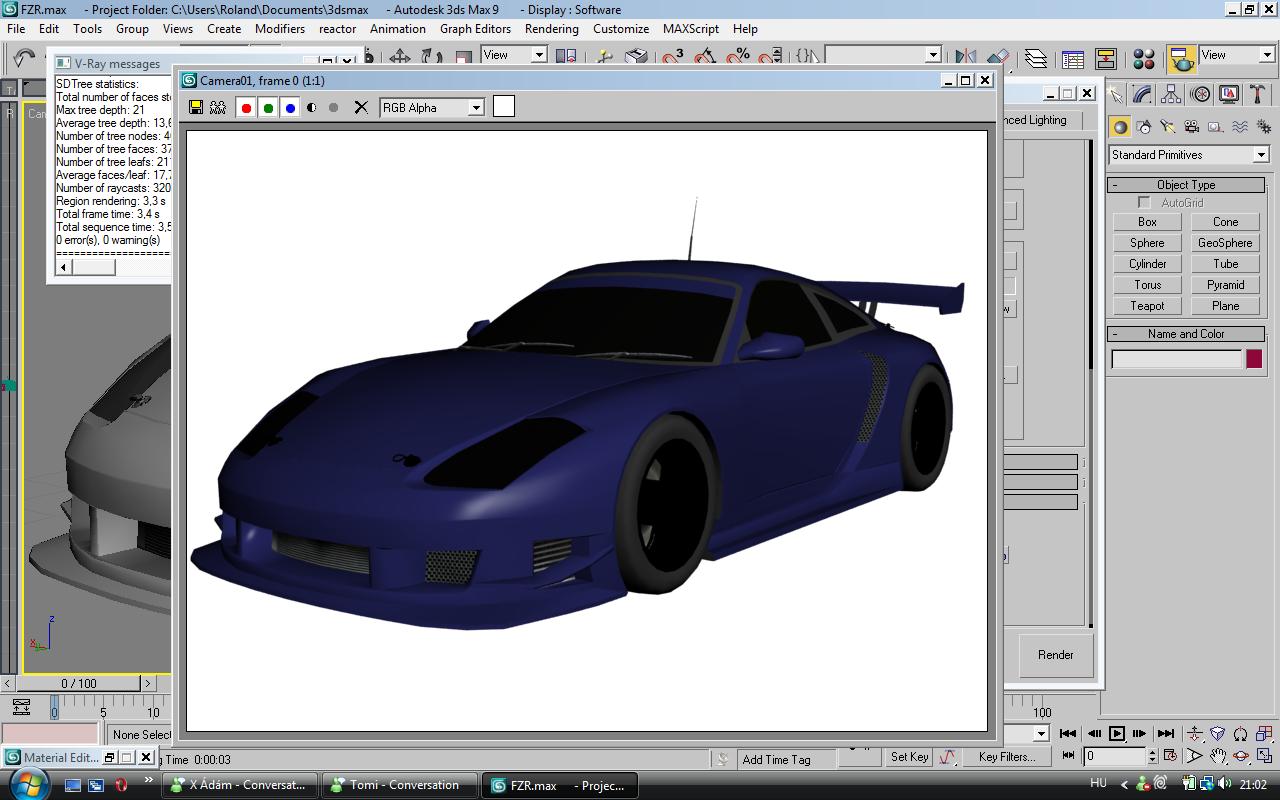This screenshot has height=800, width=1280.
Task: Enable the AutoGrid checkbox
Action: 1144,203
